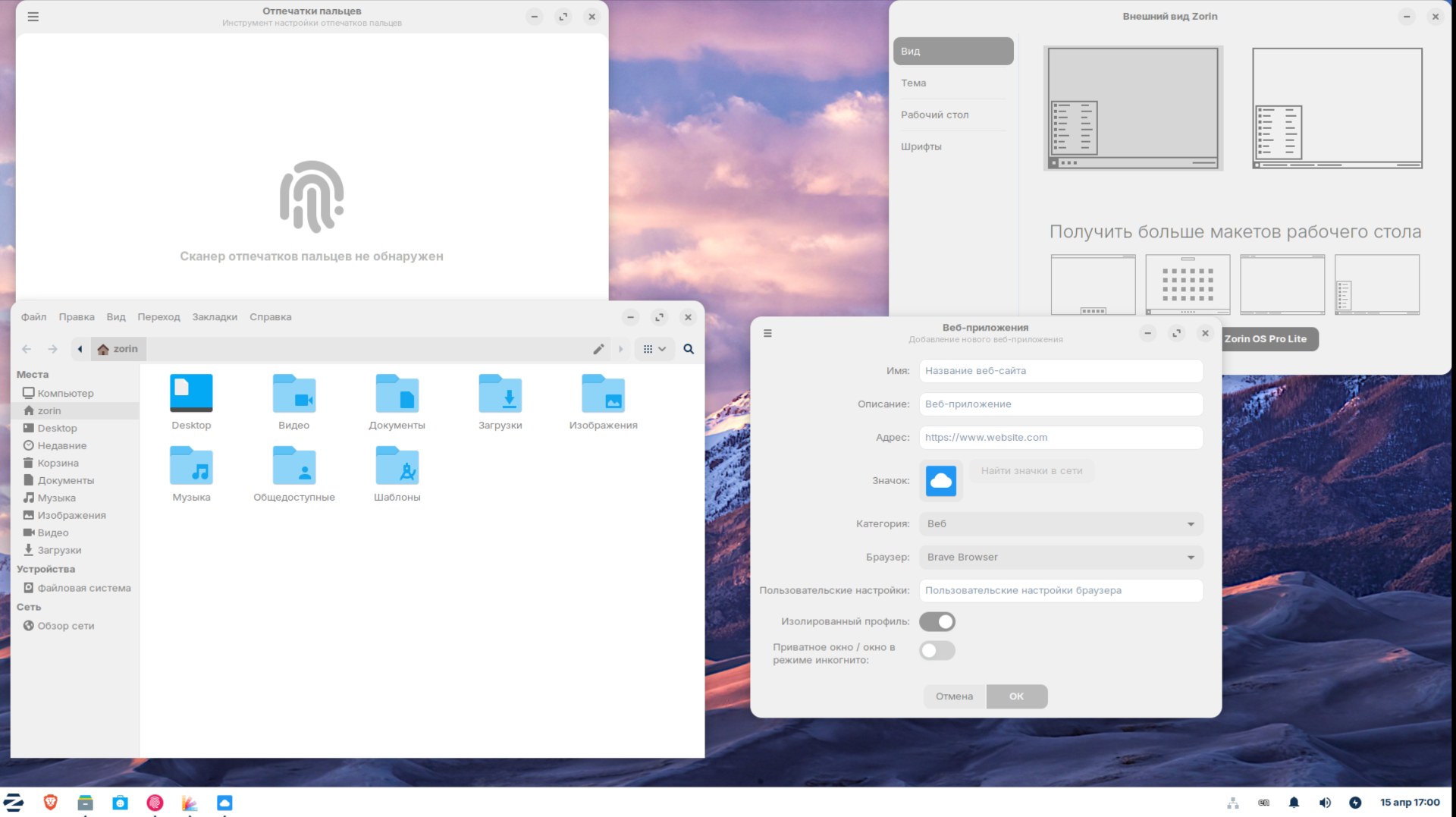Disable the Изолированный профиль switch

(x=937, y=622)
